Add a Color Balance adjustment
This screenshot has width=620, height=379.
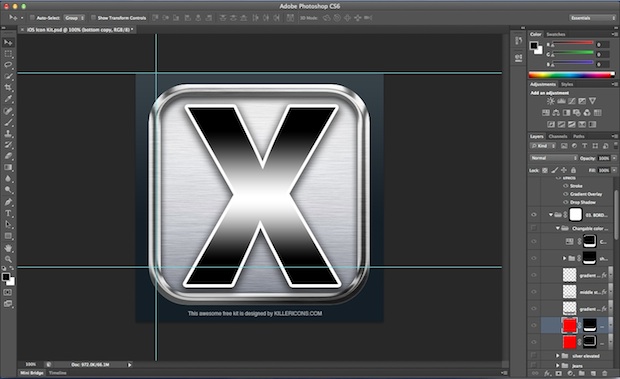(556, 113)
